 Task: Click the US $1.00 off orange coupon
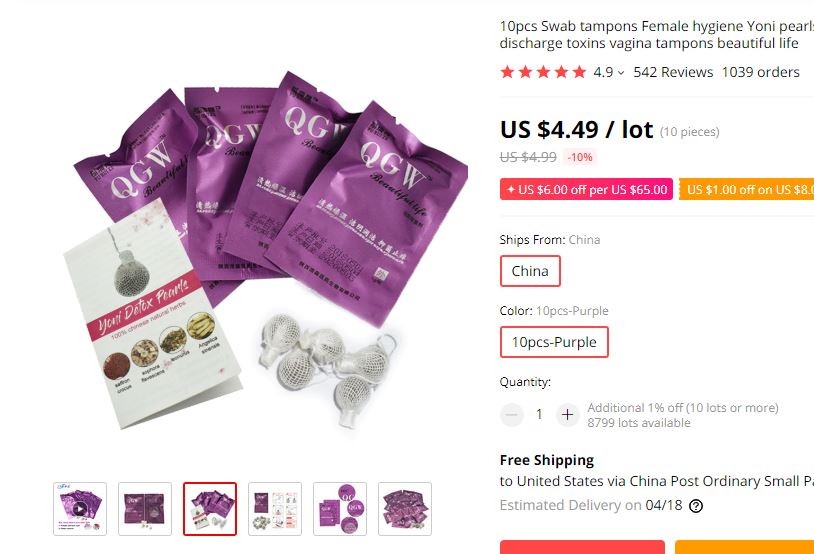click(x=747, y=190)
